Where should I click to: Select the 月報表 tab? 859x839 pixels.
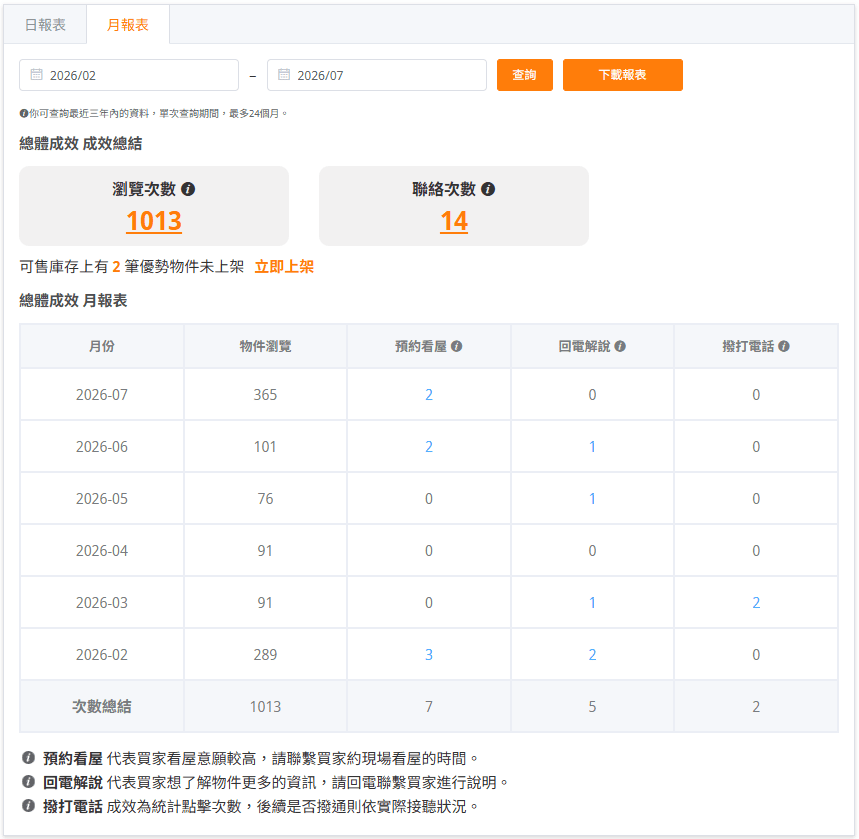point(128,25)
